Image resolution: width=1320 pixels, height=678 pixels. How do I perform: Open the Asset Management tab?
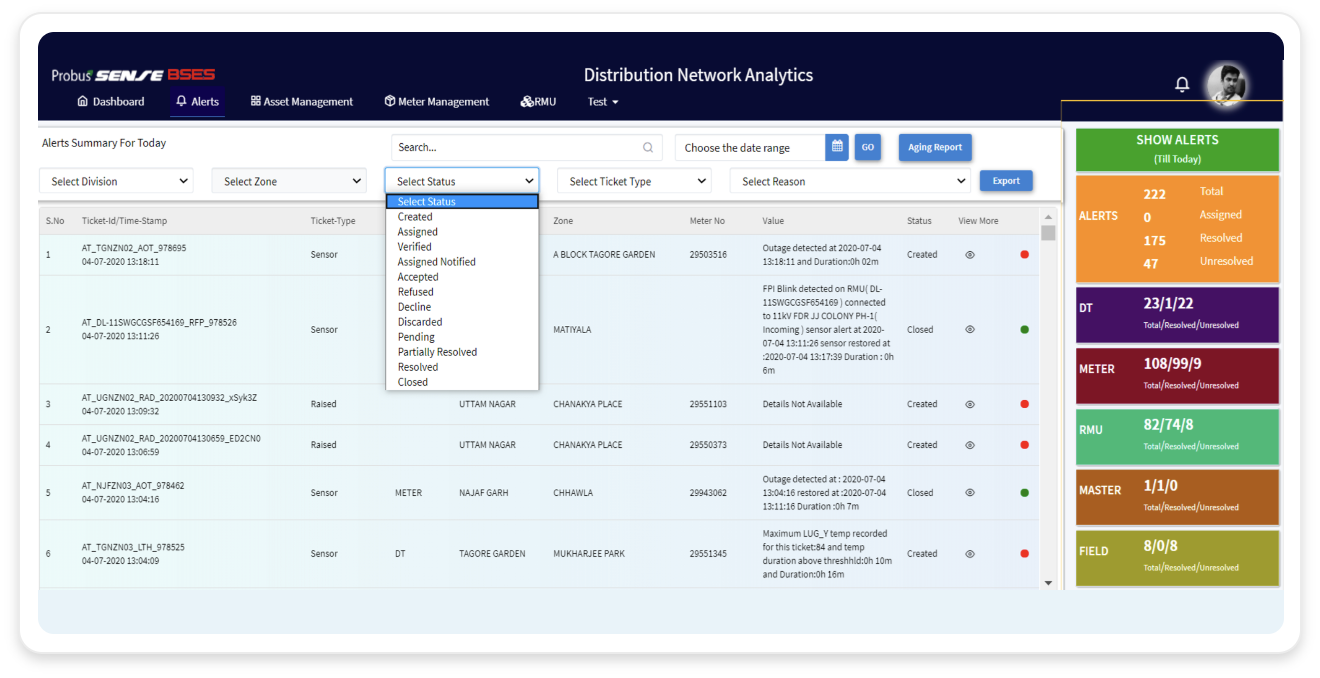pos(302,102)
